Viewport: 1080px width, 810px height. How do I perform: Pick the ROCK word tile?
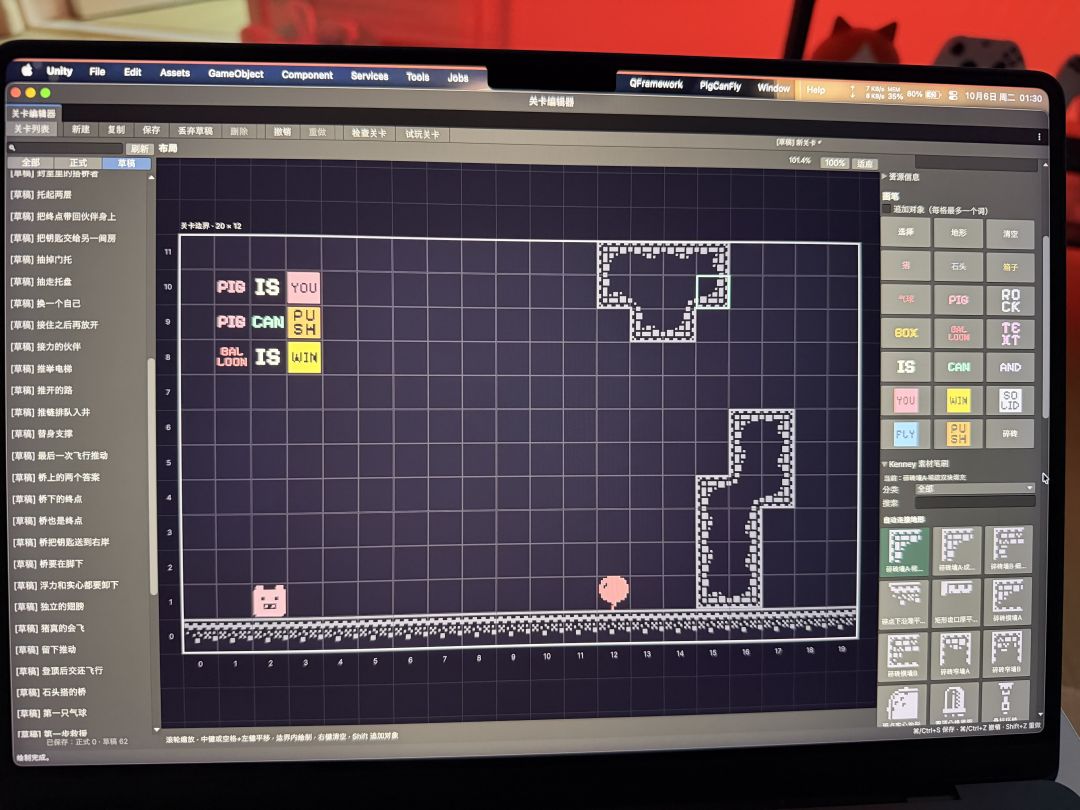[x=1010, y=300]
